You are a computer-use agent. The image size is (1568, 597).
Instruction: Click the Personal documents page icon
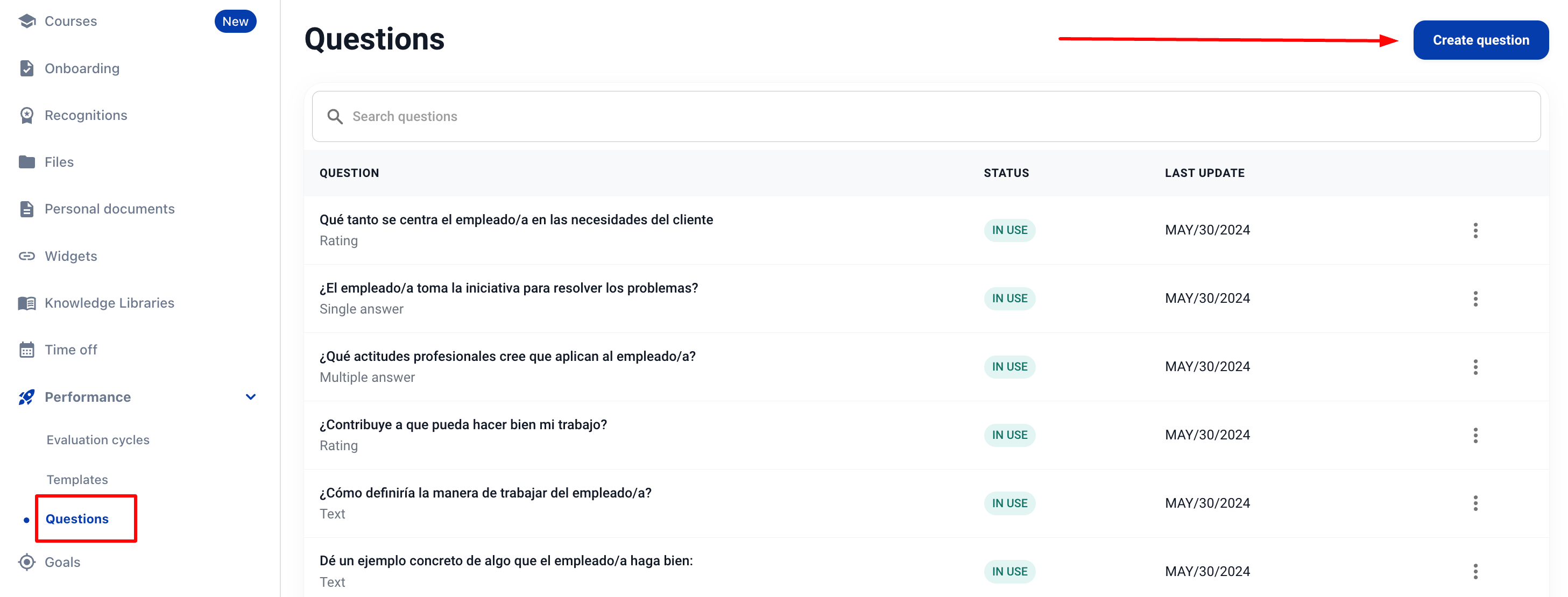[27, 209]
